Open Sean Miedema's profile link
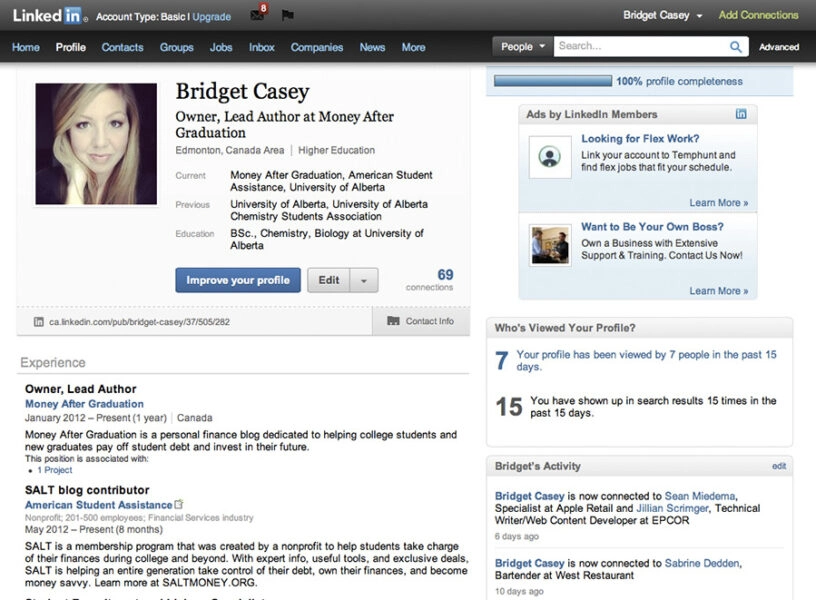 tap(700, 496)
